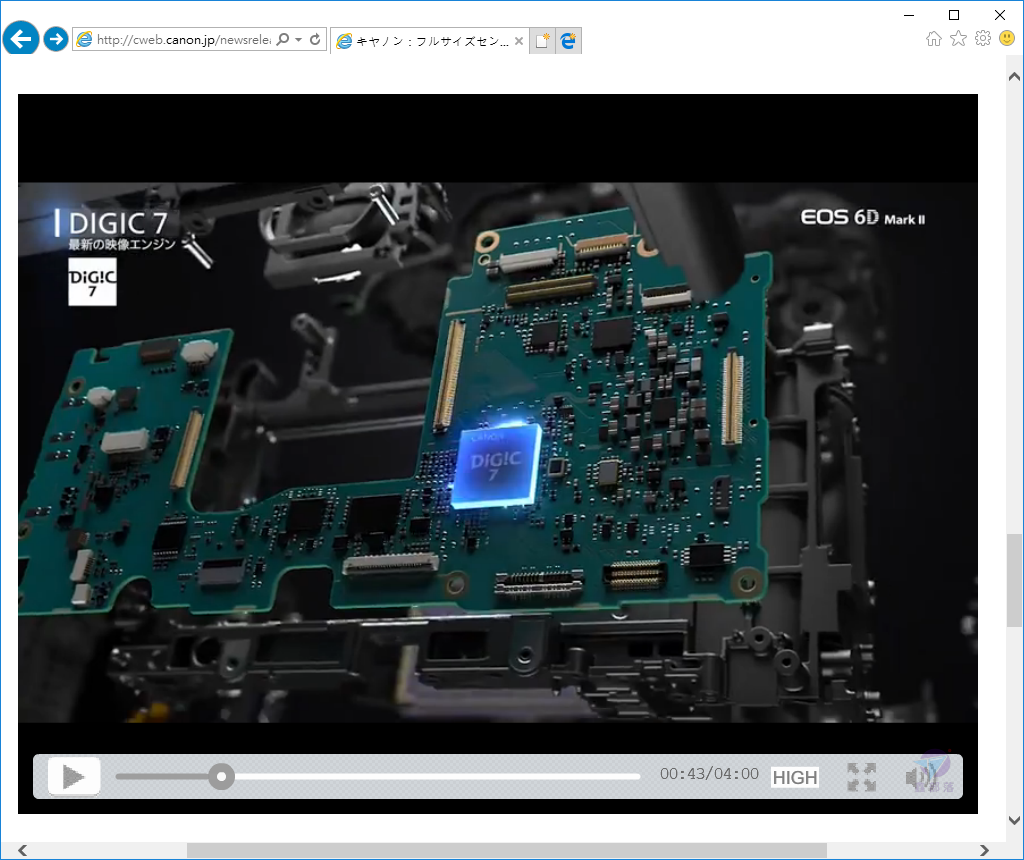Click left arrow of horizontal scrollbar
Image resolution: width=1024 pixels, height=860 pixels.
[23, 850]
